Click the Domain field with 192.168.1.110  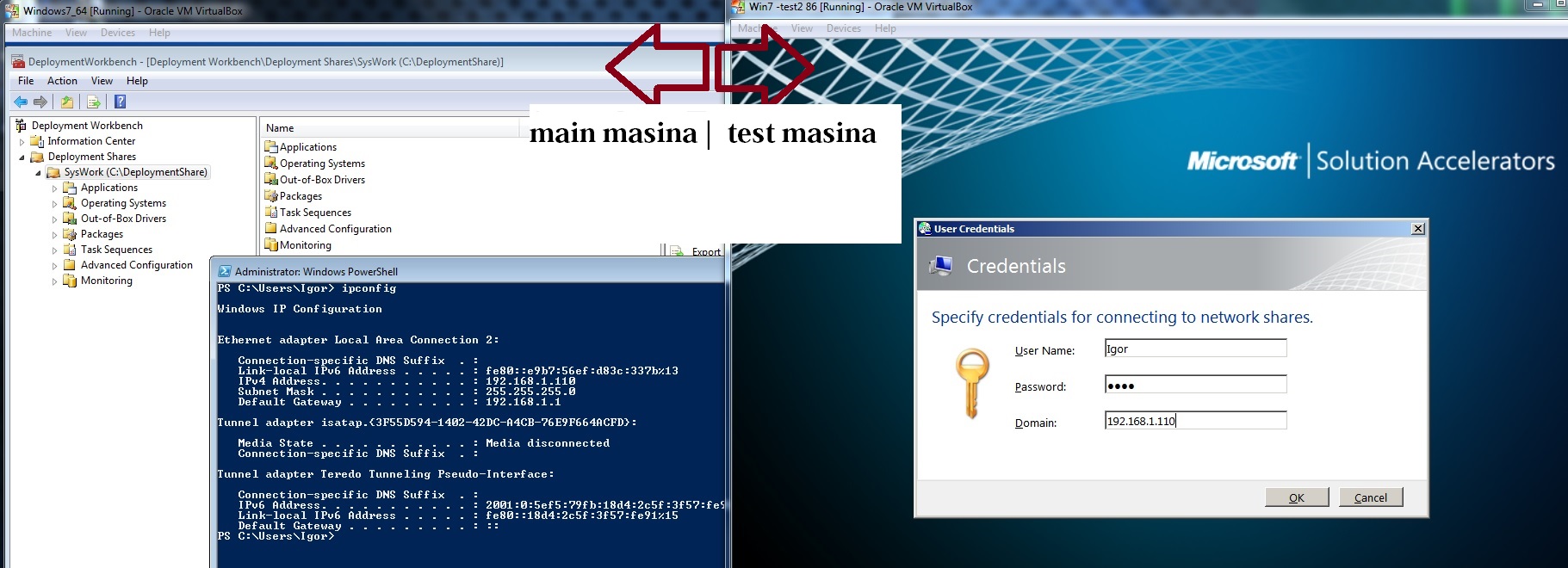coord(1196,421)
